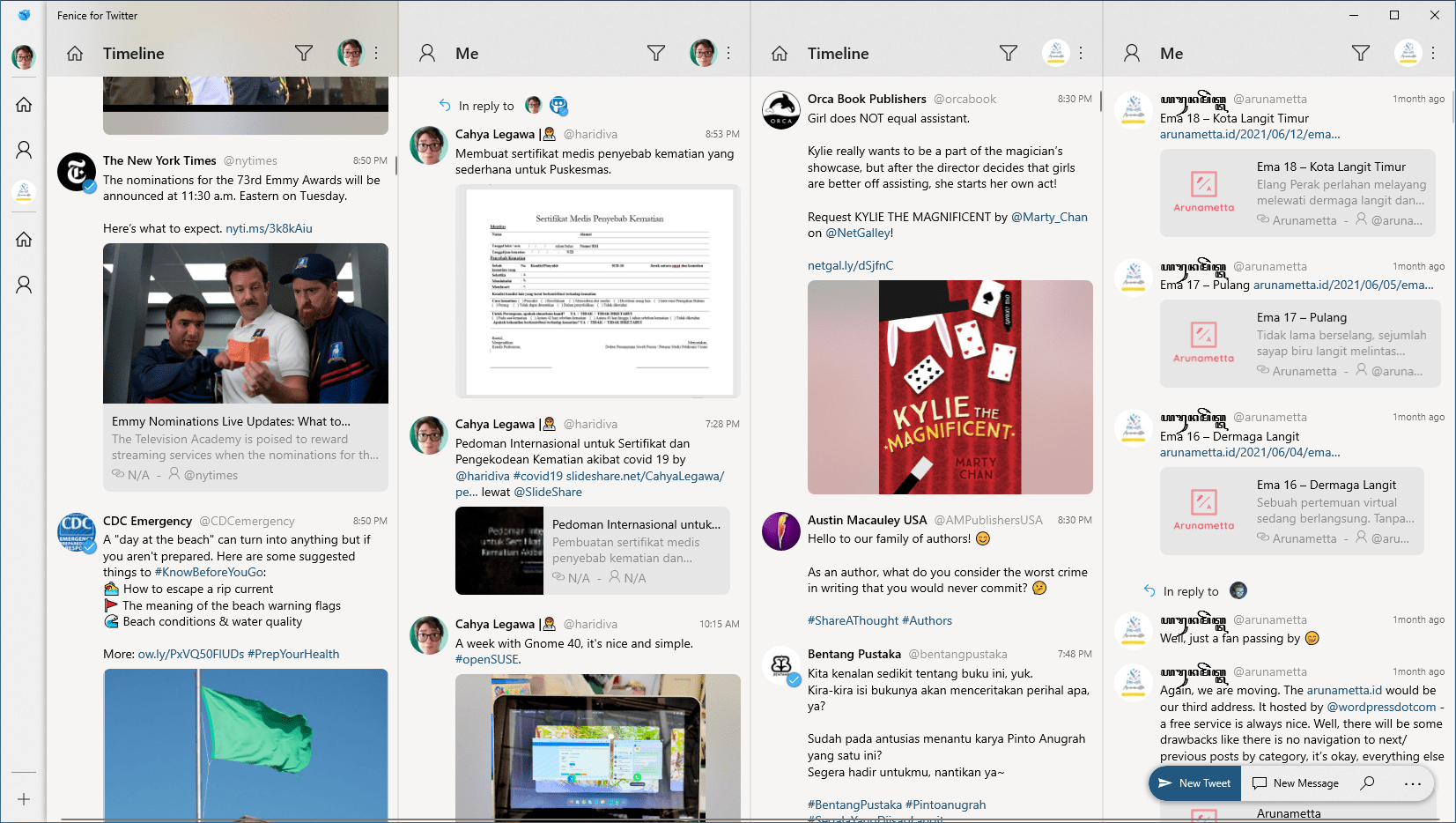
Task: View the Emmy nominations photo
Action: tap(246, 323)
